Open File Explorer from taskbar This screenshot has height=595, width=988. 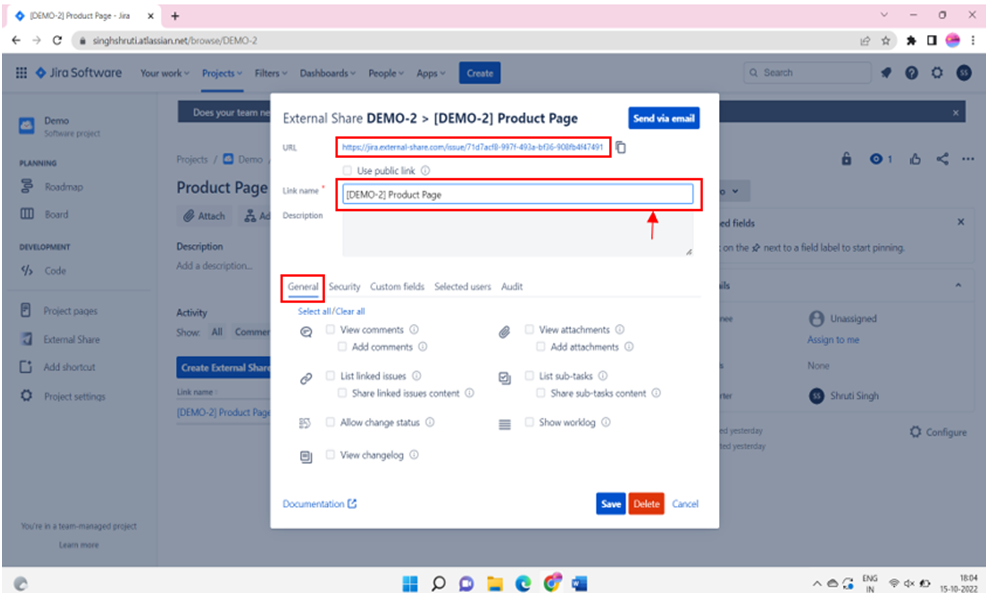click(x=495, y=584)
